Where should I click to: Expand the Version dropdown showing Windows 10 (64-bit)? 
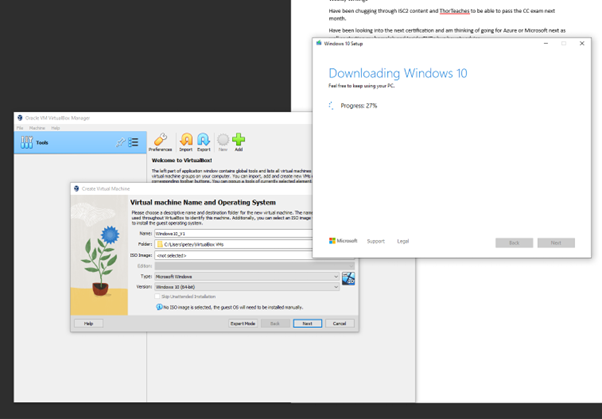[246, 287]
